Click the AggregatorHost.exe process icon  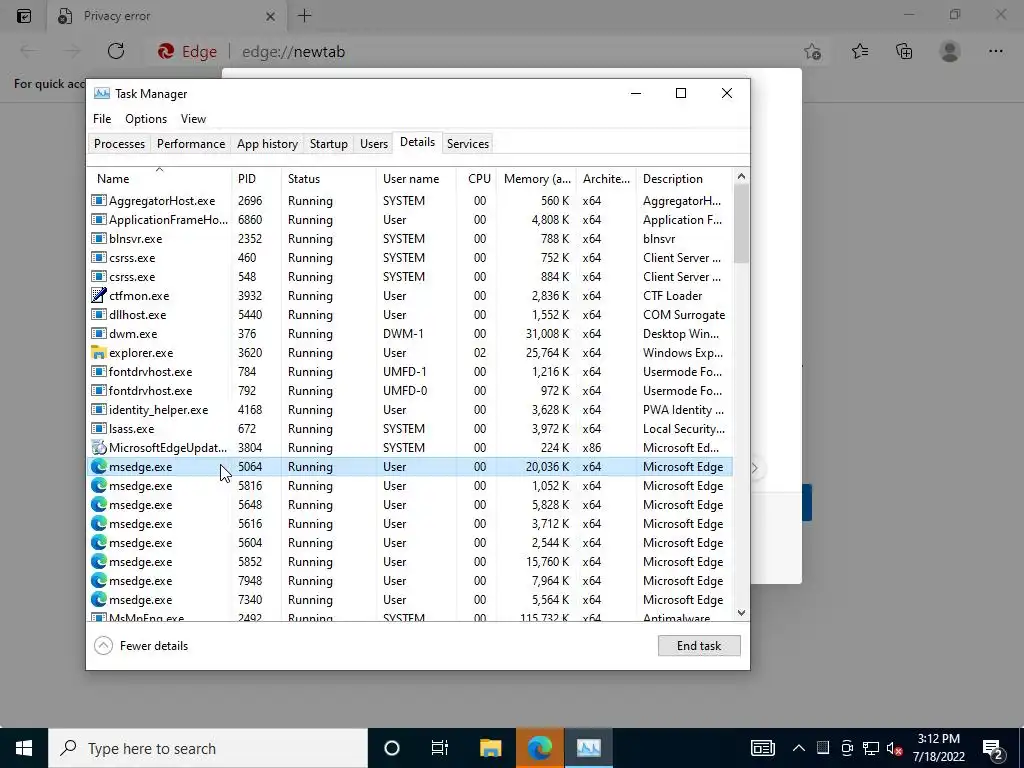(99, 200)
